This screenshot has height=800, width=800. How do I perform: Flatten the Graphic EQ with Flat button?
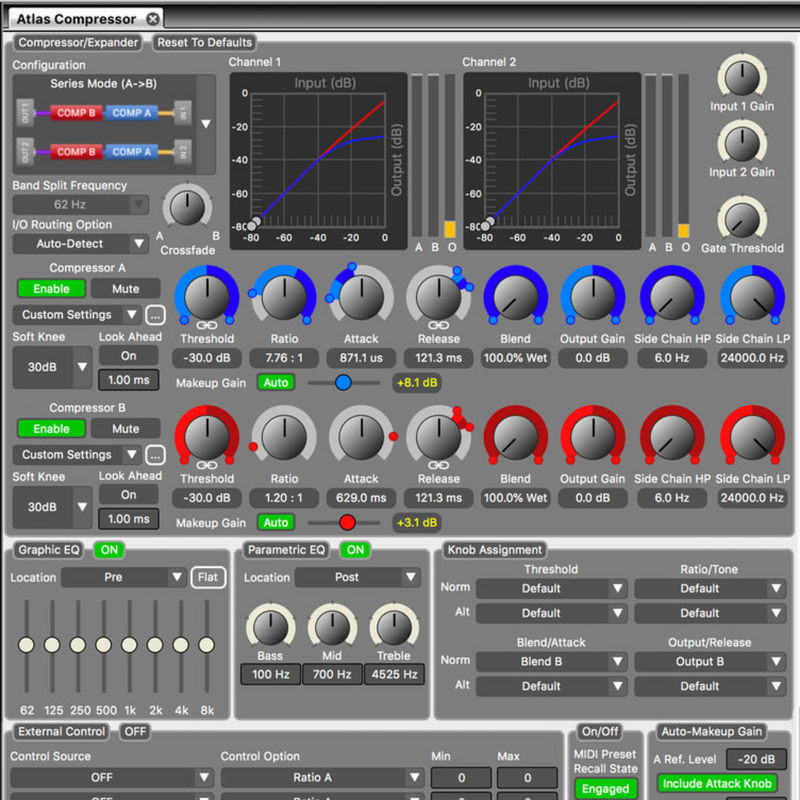point(208,577)
